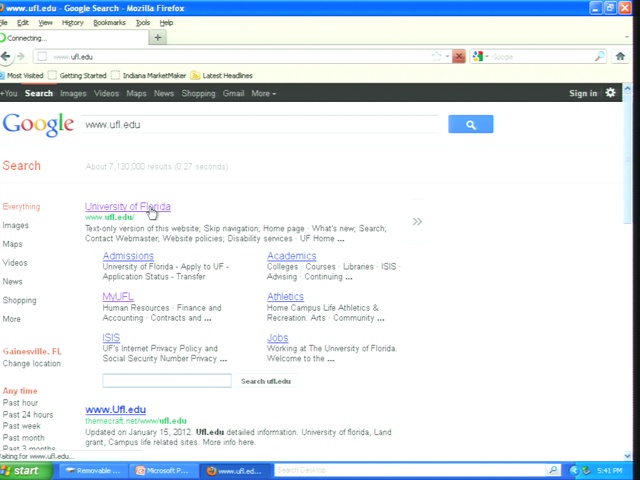Open the Latest Headlines feed bookmark
This screenshot has height=480, width=640.
[x=222, y=76]
